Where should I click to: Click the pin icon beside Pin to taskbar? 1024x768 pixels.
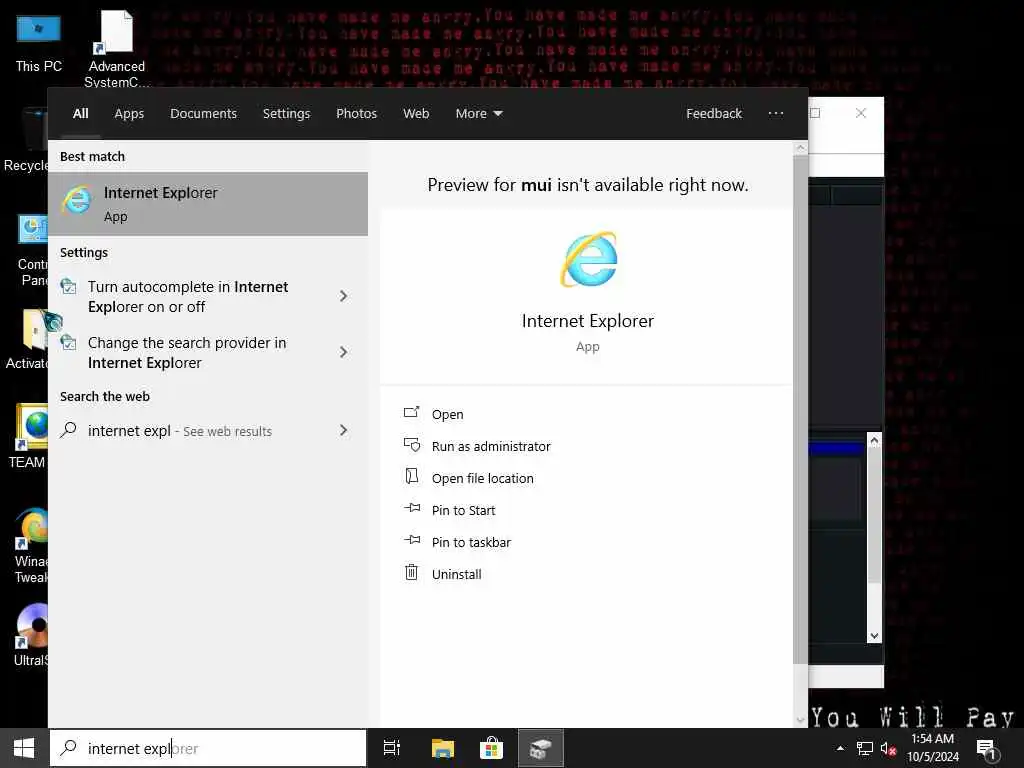click(x=412, y=539)
